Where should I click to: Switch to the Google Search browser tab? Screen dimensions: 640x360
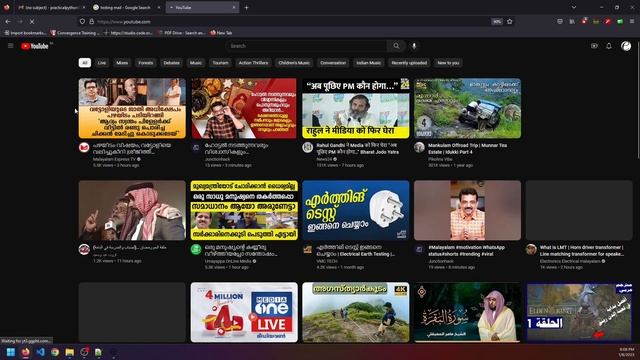click(x=126, y=7)
